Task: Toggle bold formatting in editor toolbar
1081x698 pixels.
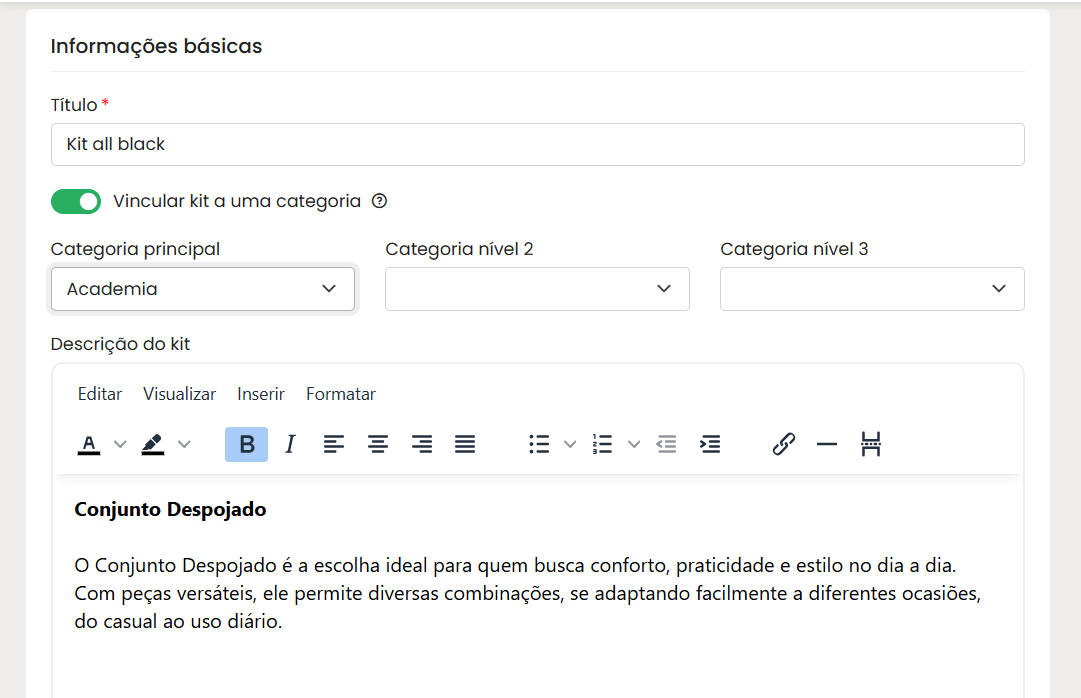Action: click(x=246, y=444)
